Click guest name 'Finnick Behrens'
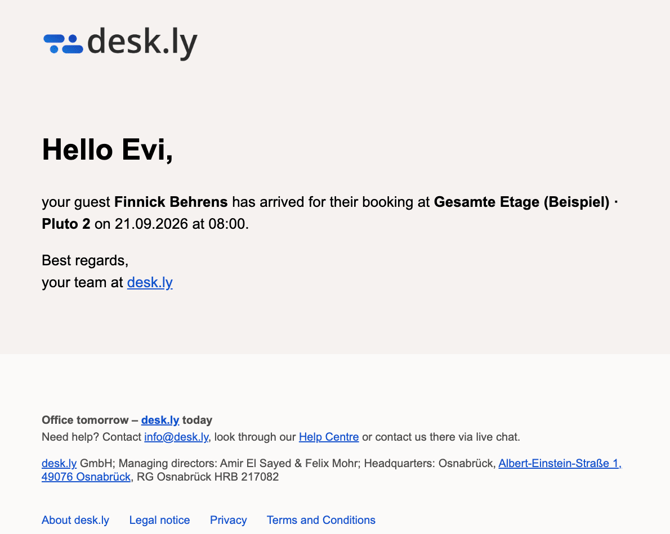The image size is (670, 534). tap(171, 202)
